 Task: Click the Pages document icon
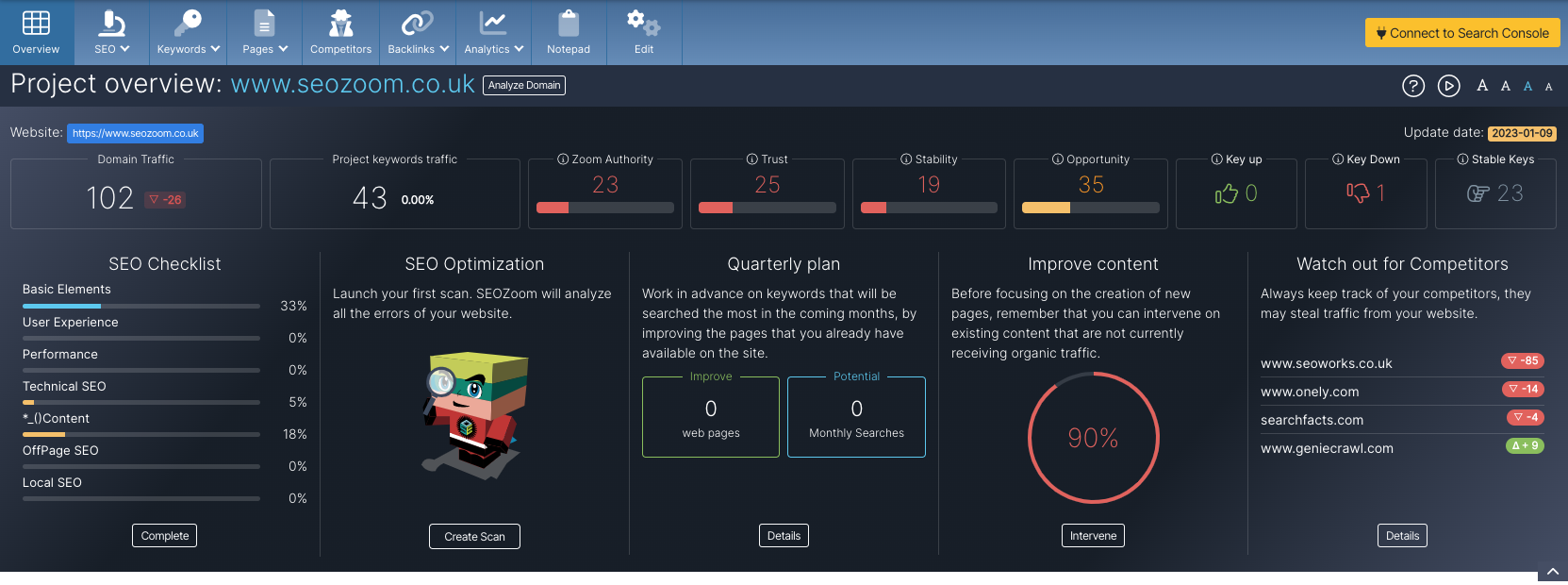265,23
